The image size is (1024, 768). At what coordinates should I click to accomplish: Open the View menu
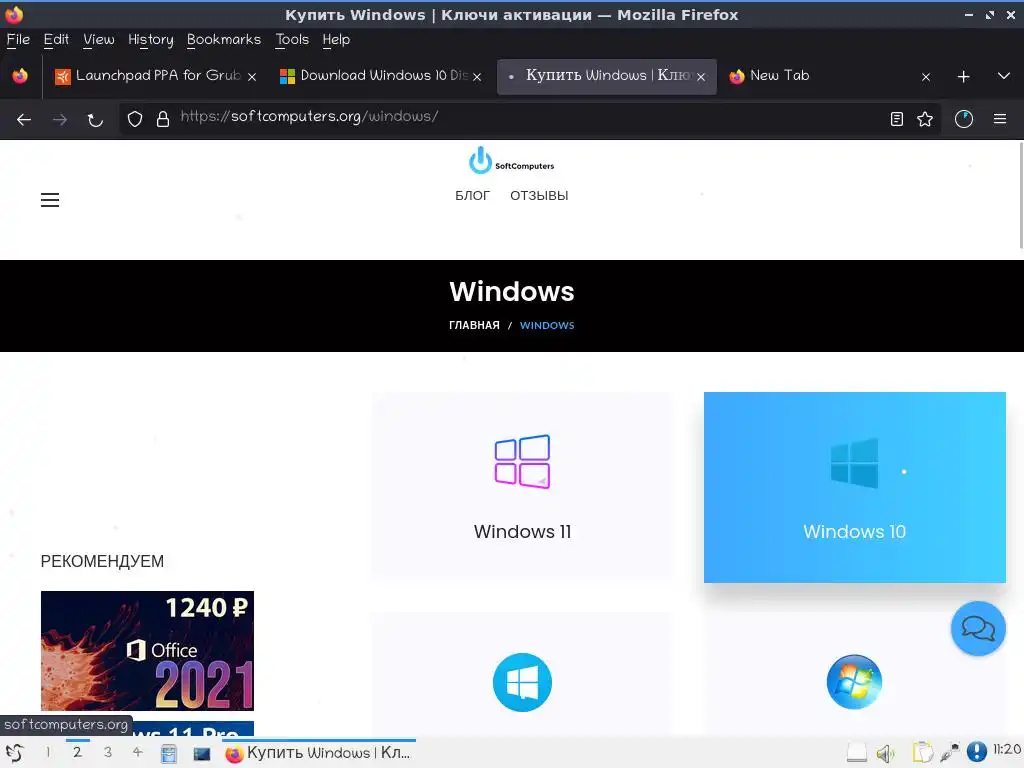tap(99, 40)
